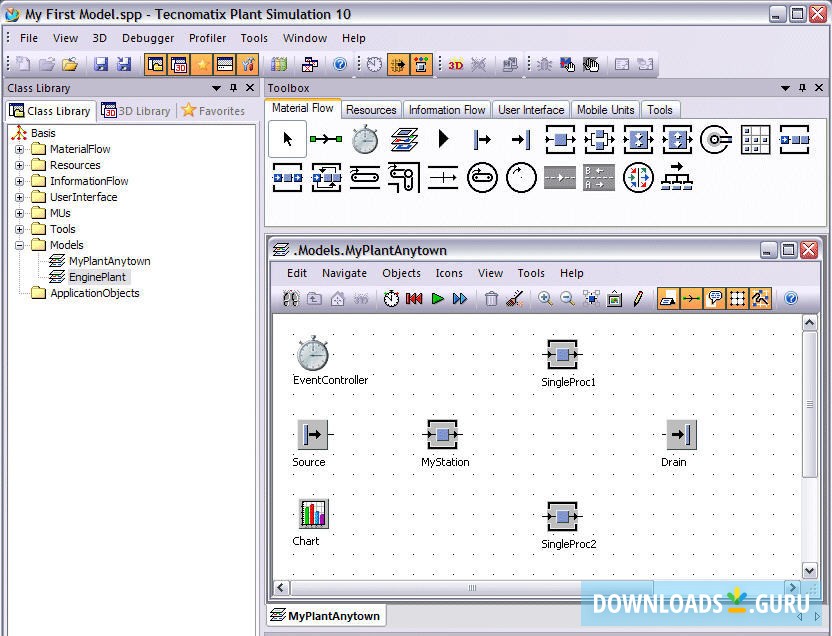The height and width of the screenshot is (636, 832).
Task: Switch to the Information Flow toolbox tab
Action: pos(447,110)
